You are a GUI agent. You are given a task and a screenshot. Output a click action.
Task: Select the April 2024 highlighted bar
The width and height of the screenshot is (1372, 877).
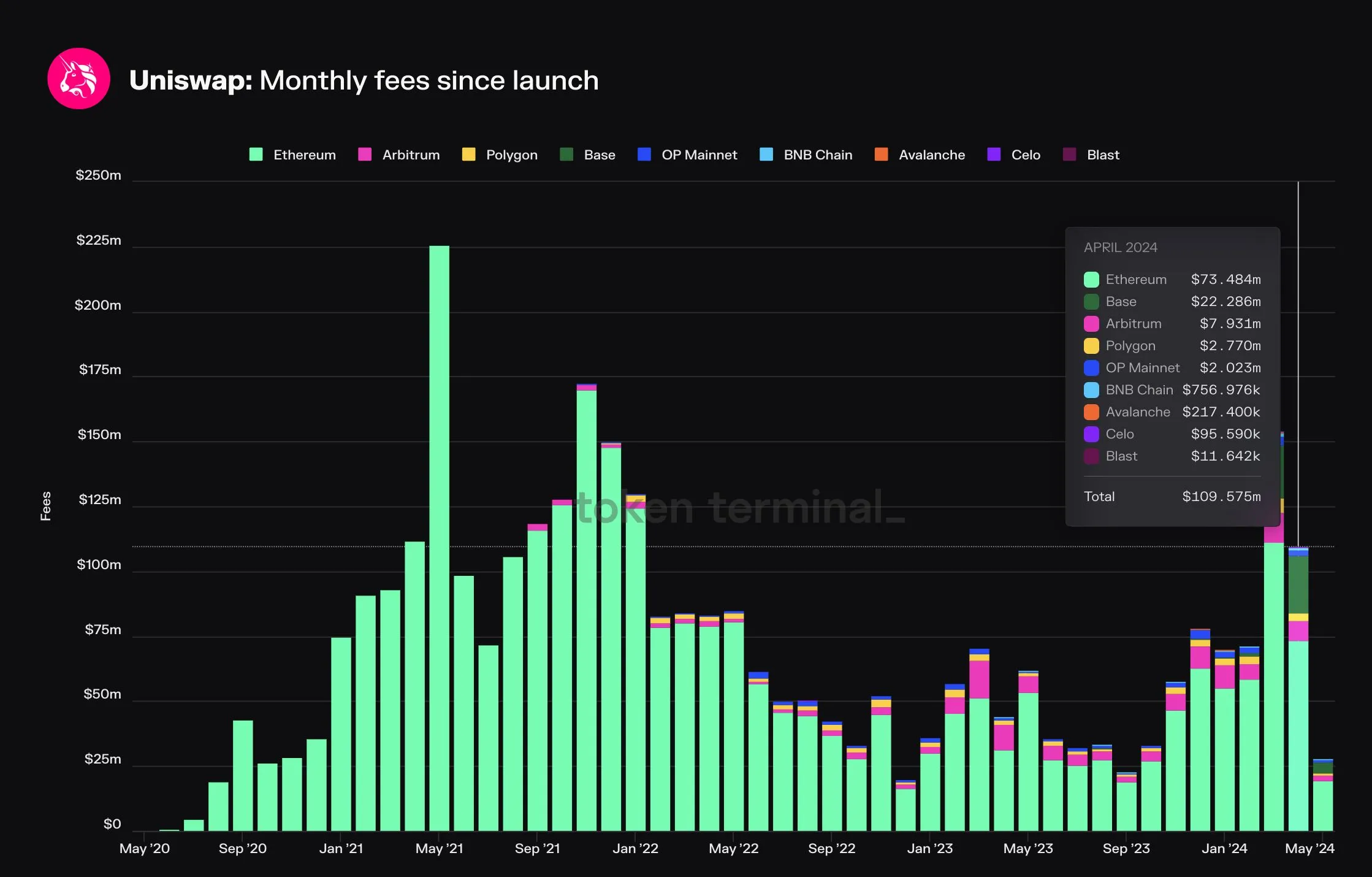[1298, 689]
